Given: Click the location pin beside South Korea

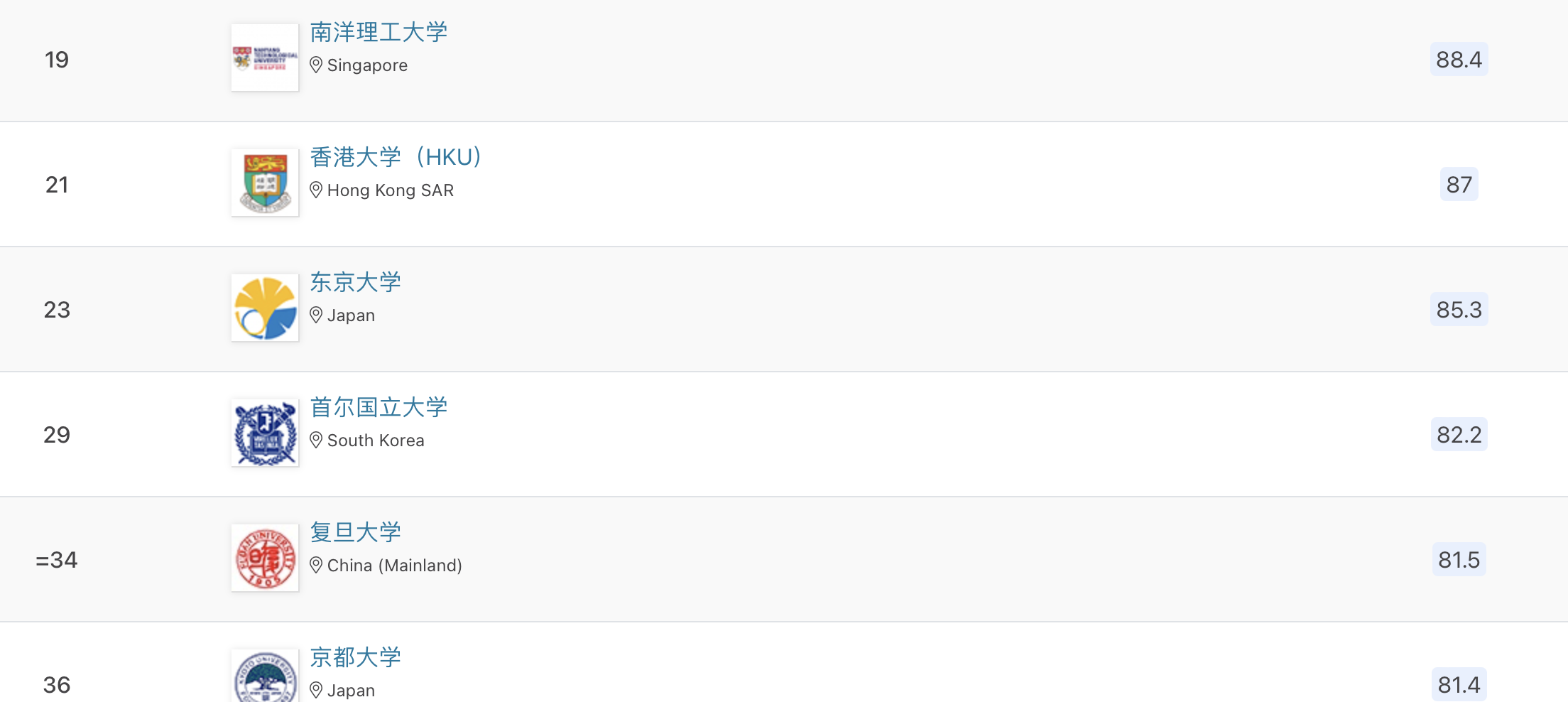Looking at the screenshot, I should click(316, 441).
